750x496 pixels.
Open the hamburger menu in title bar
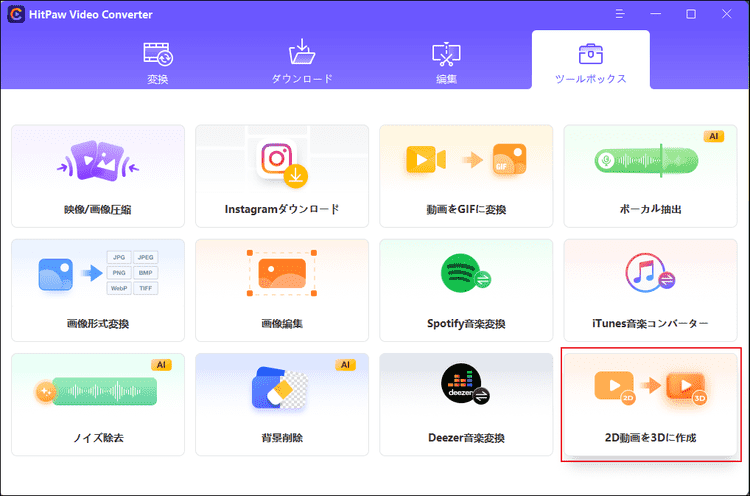click(620, 14)
